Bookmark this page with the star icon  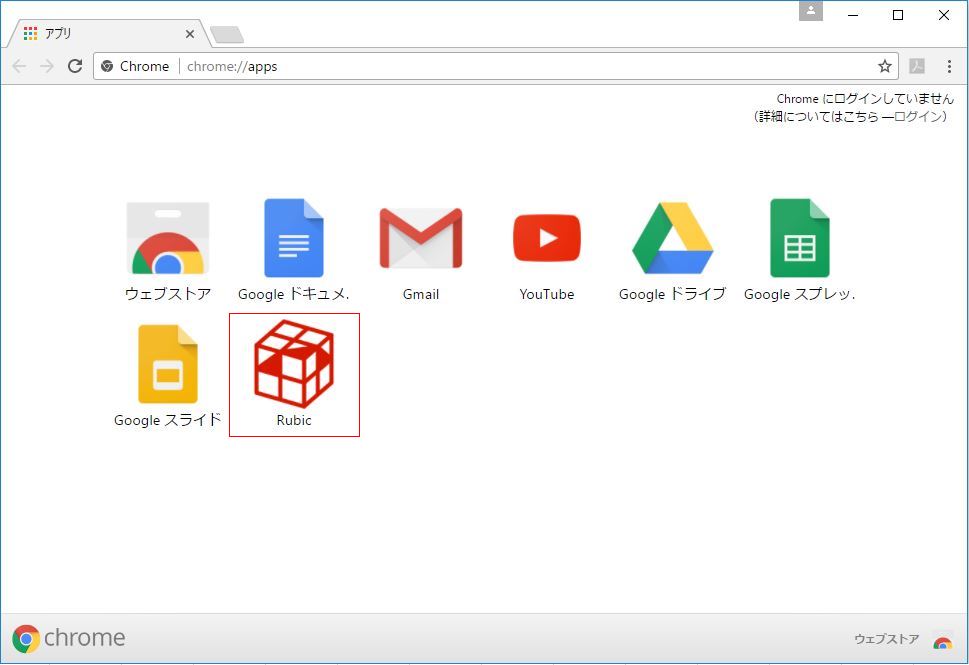click(x=885, y=66)
